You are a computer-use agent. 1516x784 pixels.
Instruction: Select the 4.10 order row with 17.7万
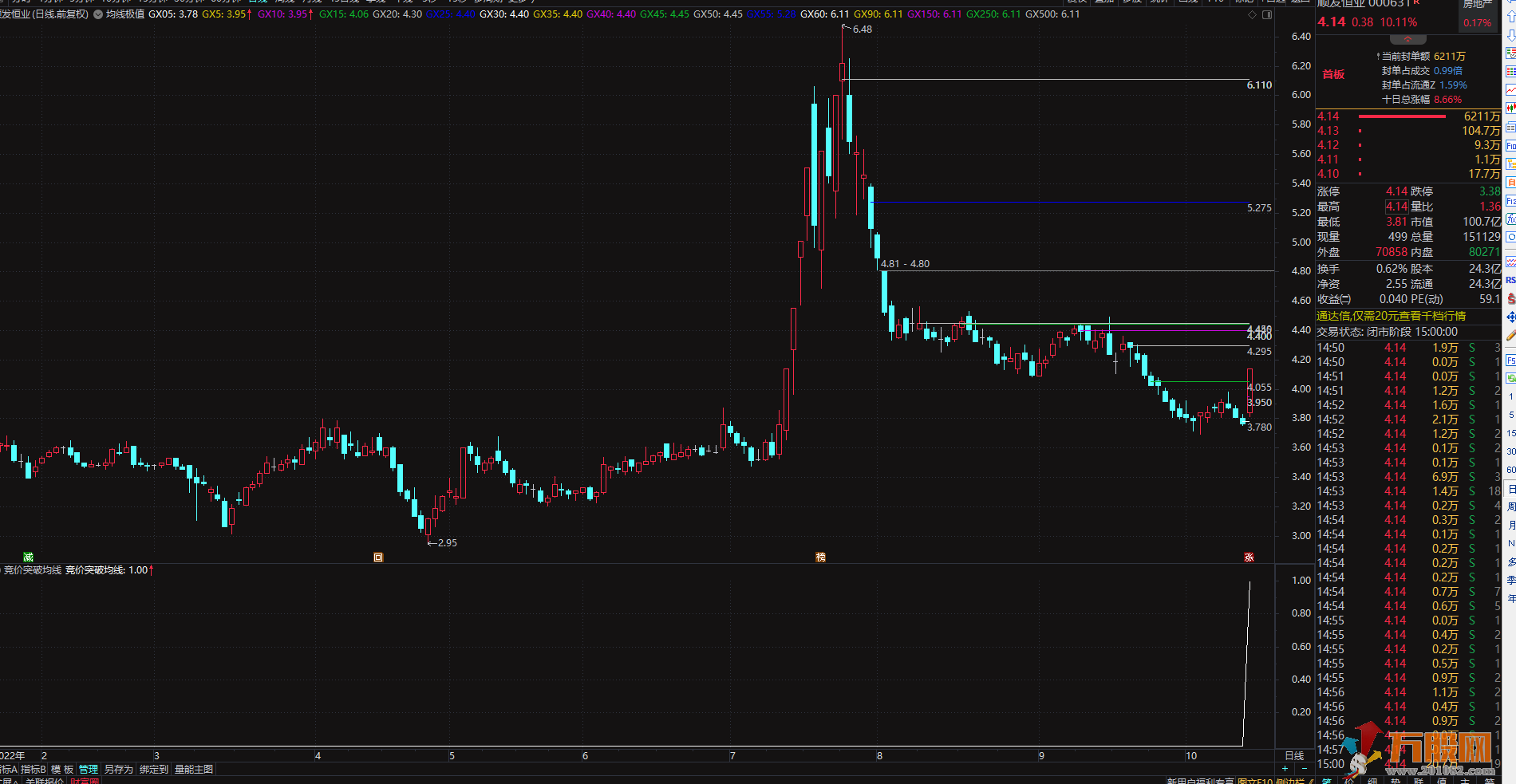click(1408, 174)
